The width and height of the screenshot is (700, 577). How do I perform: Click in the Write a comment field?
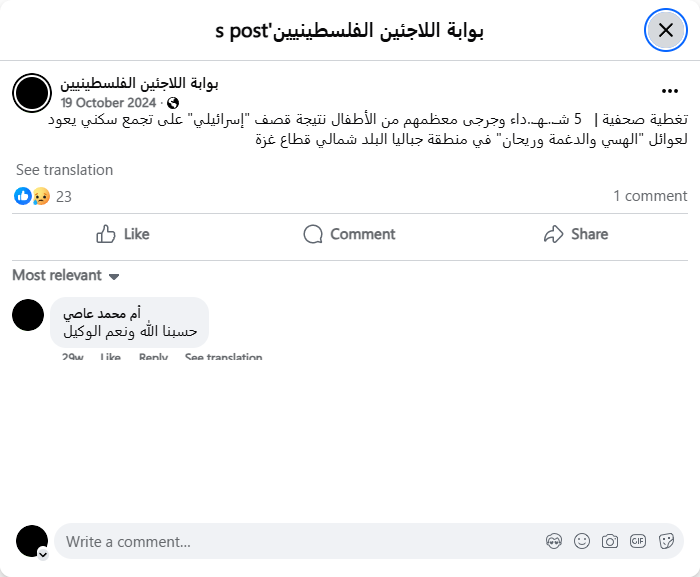click(x=300, y=541)
